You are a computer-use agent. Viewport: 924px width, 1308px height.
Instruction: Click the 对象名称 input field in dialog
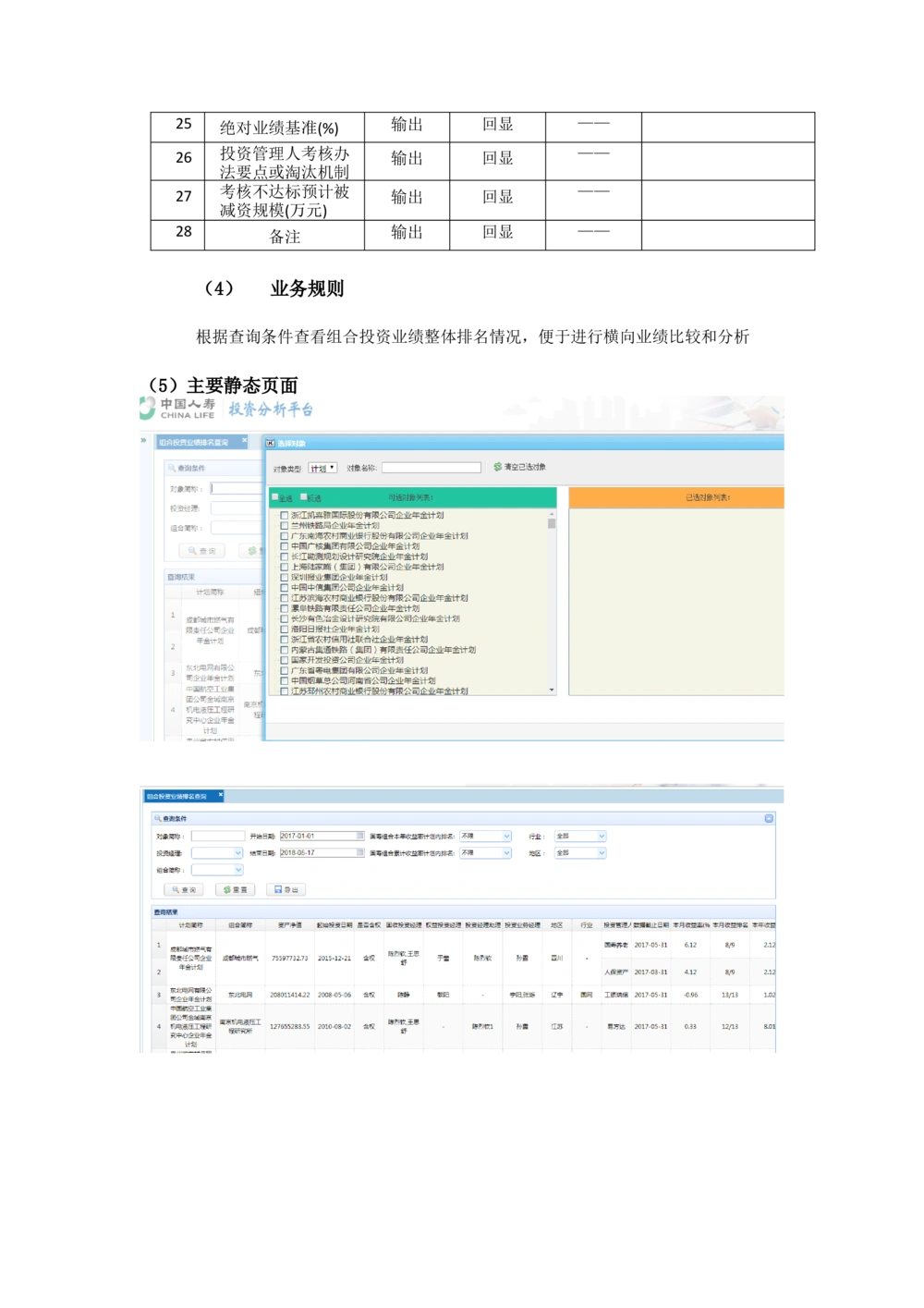coord(432,468)
